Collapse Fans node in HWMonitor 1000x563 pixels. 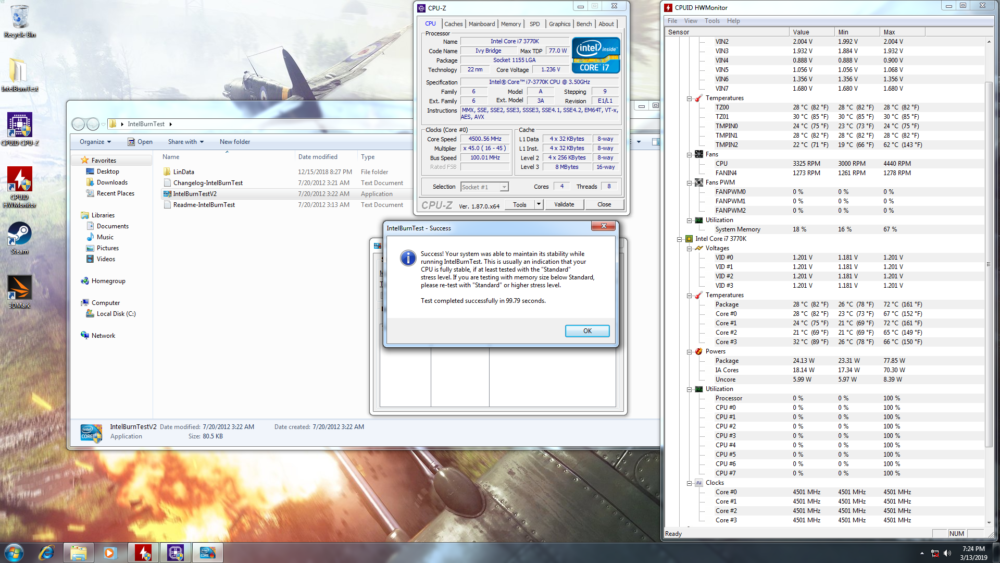pos(689,154)
